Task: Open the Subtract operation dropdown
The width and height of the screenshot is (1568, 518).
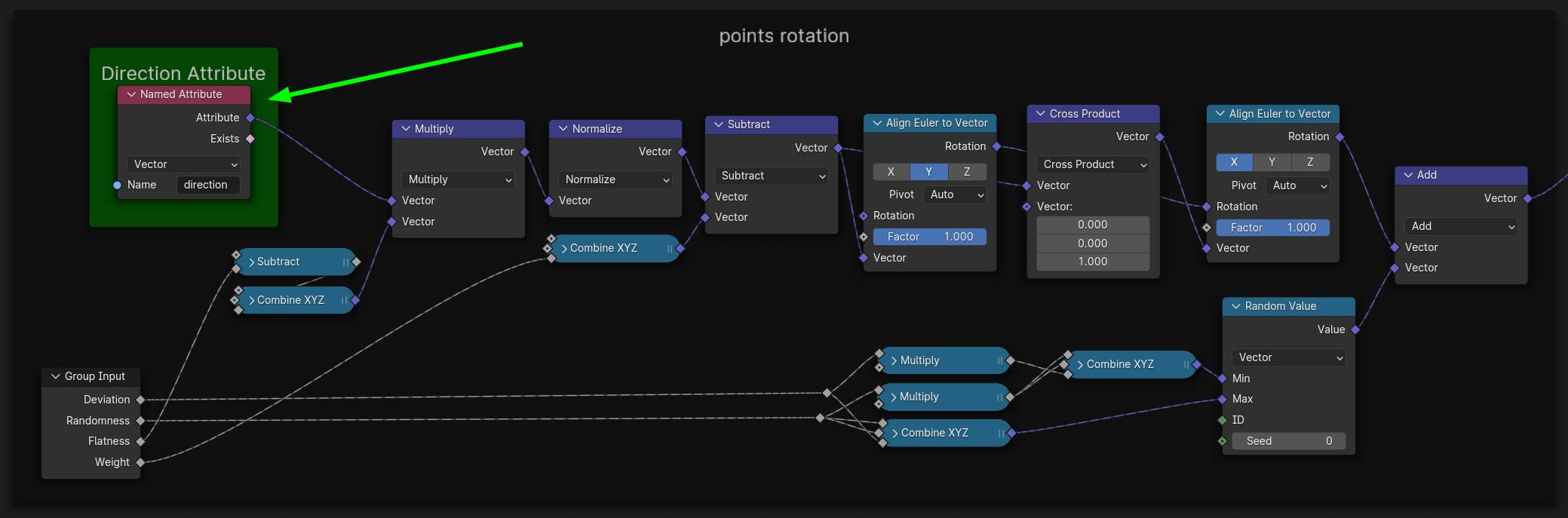Action: [x=772, y=176]
